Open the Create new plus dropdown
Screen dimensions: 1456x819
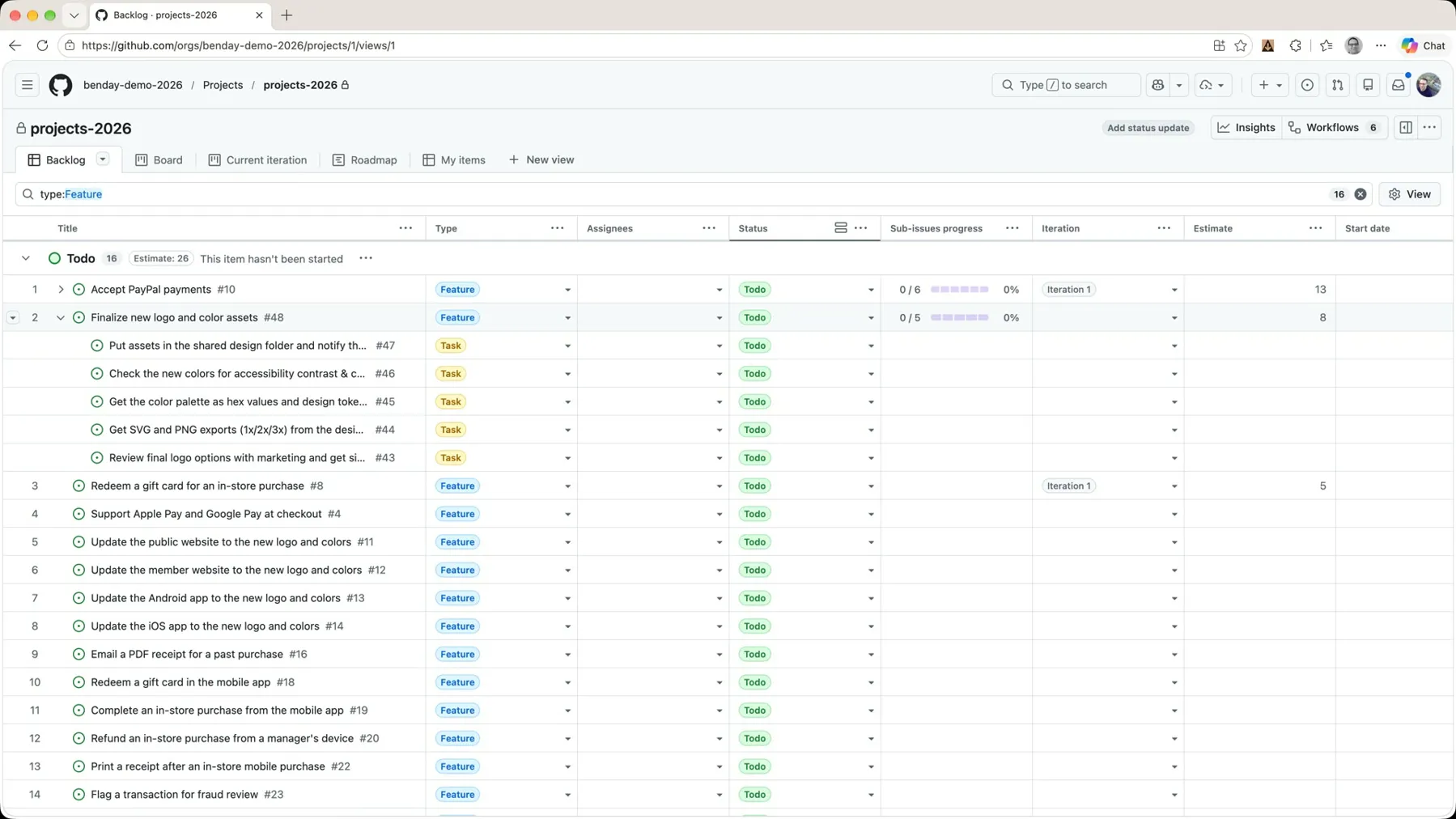tap(1270, 85)
